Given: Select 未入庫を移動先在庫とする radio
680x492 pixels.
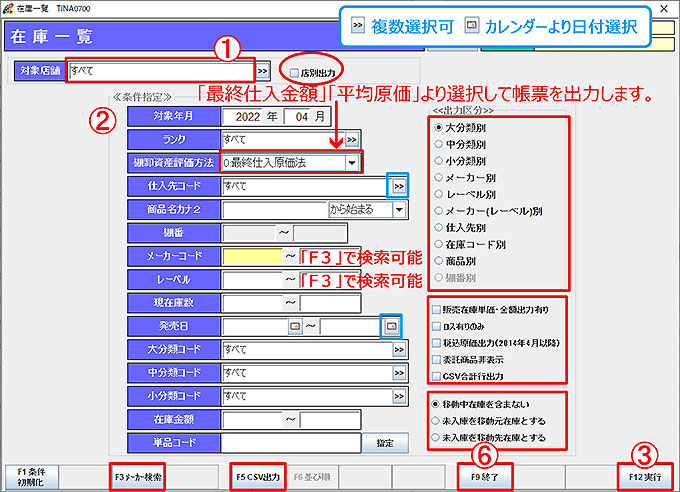Looking at the screenshot, I should (x=435, y=437).
